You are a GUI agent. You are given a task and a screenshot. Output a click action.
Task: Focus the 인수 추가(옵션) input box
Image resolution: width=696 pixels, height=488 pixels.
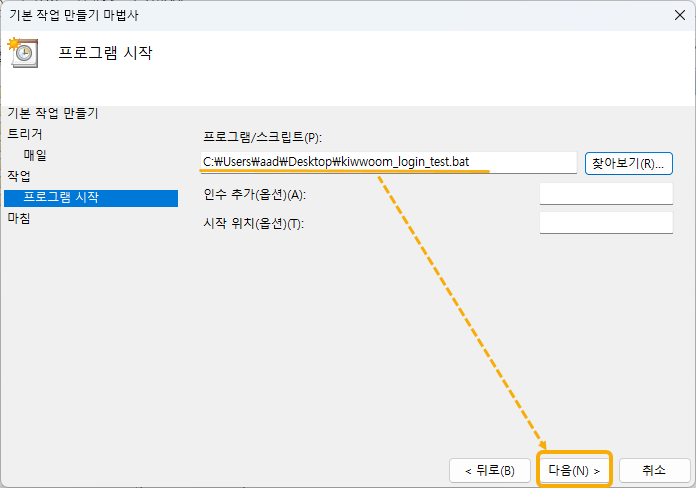[605, 193]
